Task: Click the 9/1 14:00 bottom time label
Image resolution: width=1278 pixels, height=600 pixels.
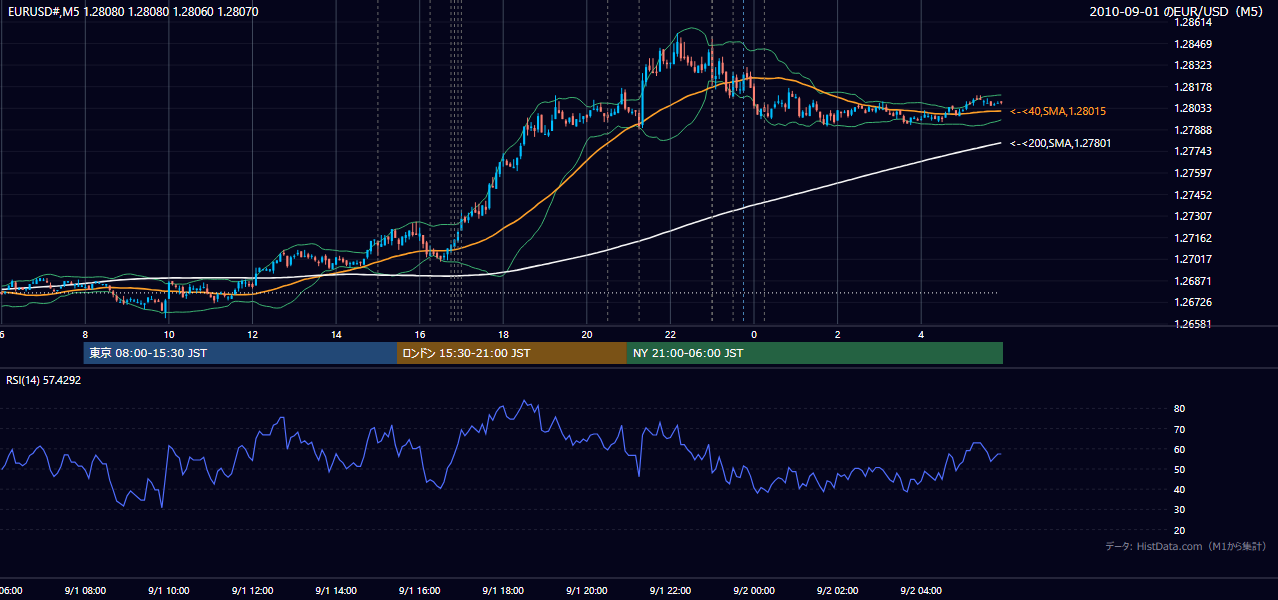Action: (336, 591)
